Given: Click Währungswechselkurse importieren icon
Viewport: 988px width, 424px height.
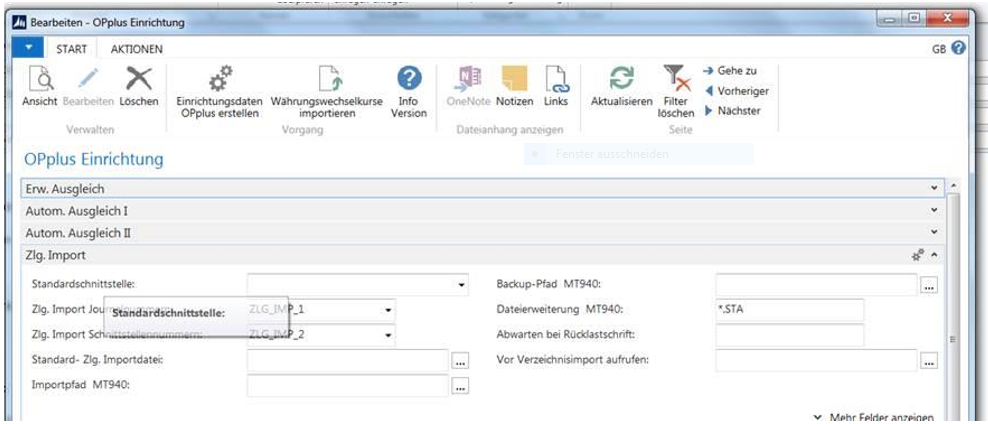Looking at the screenshot, I should pos(328,79).
